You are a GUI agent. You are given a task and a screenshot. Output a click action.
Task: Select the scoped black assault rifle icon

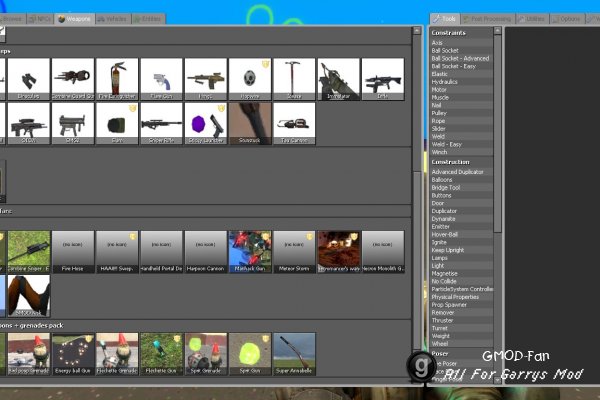coord(29,124)
